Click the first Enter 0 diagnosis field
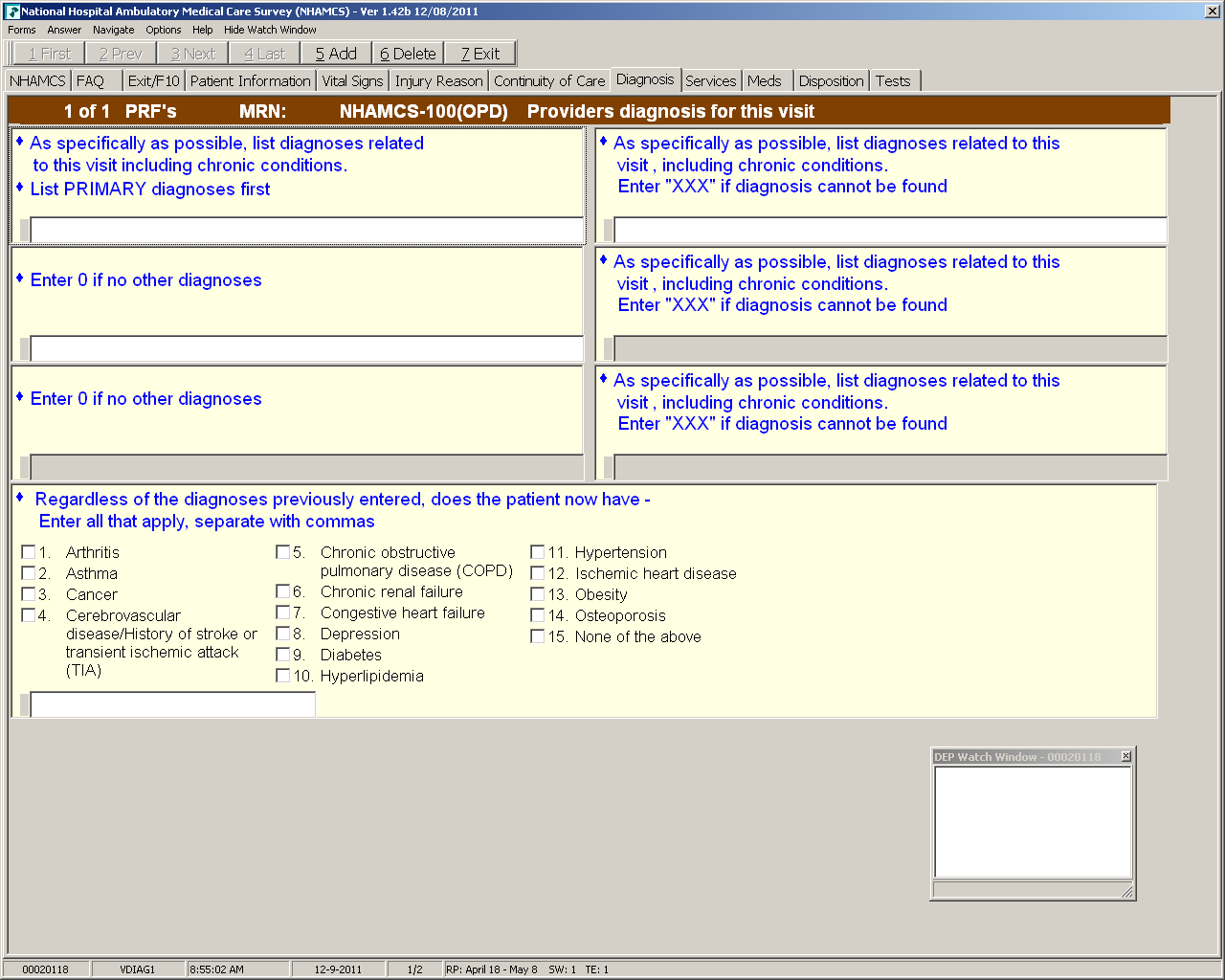This screenshot has height=980, width=1225. click(307, 348)
